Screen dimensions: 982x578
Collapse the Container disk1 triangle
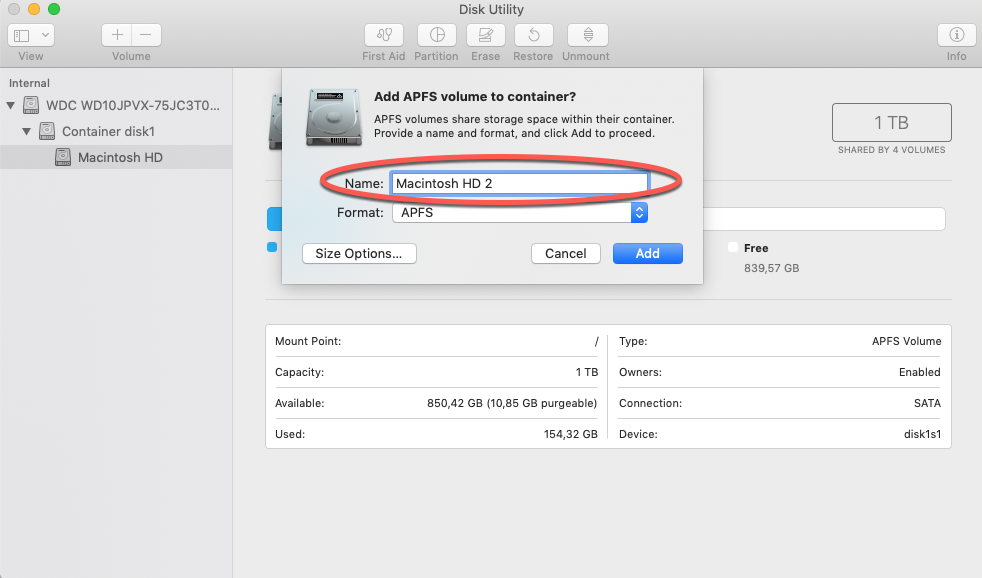tap(27, 131)
